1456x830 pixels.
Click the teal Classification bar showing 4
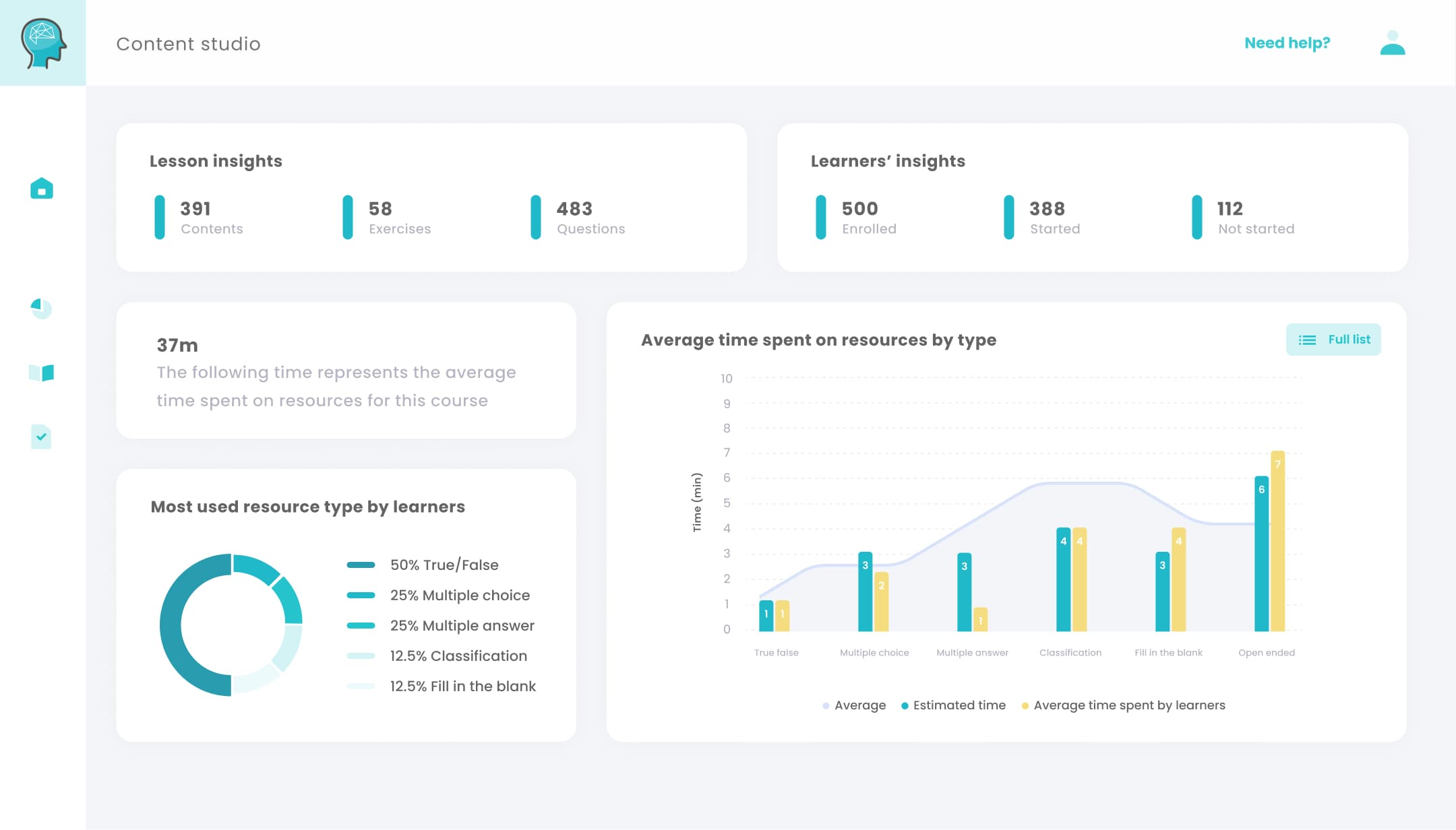1064,579
